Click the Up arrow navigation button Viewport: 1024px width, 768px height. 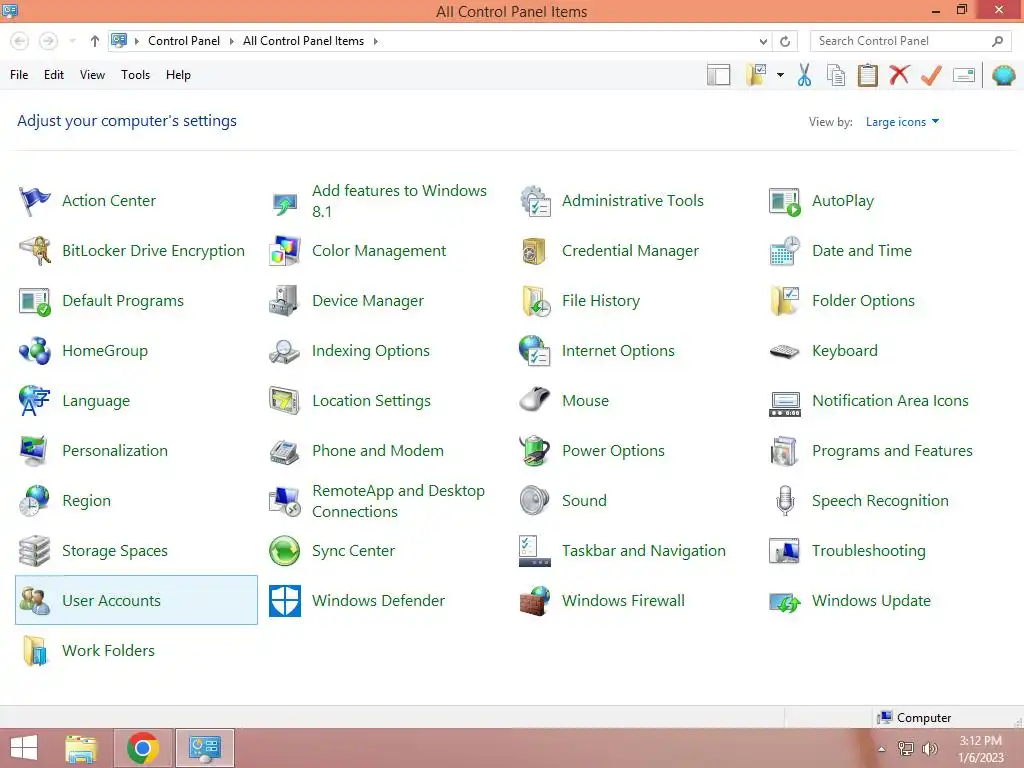click(95, 41)
